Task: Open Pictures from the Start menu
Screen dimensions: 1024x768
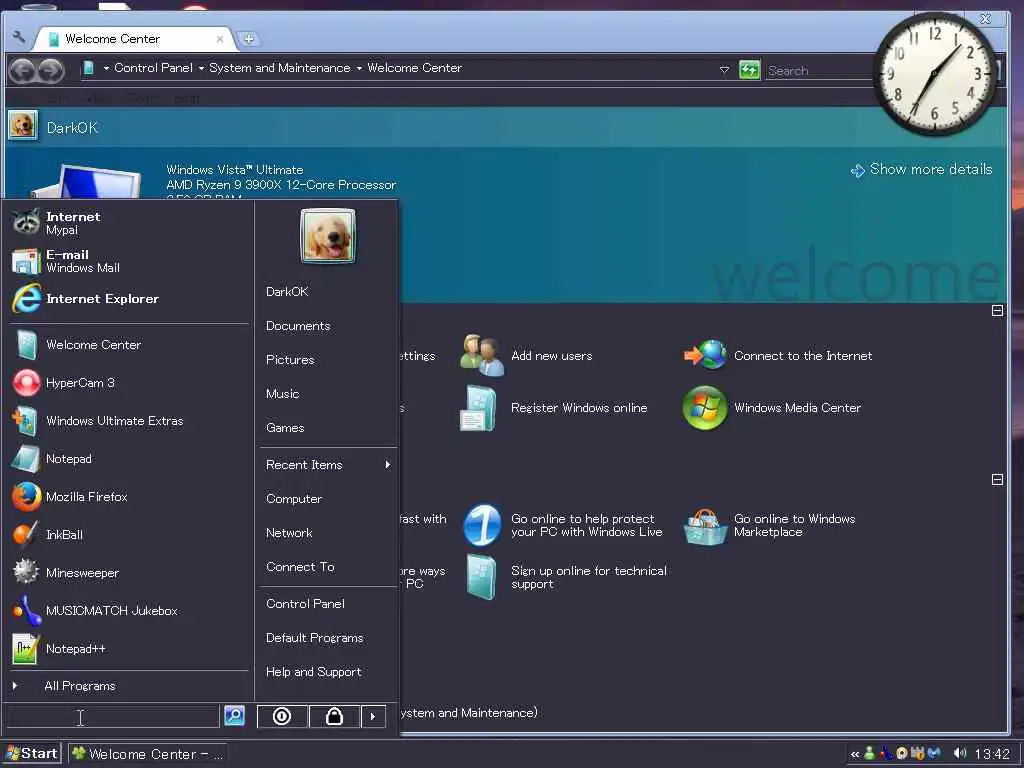Action: (290, 360)
